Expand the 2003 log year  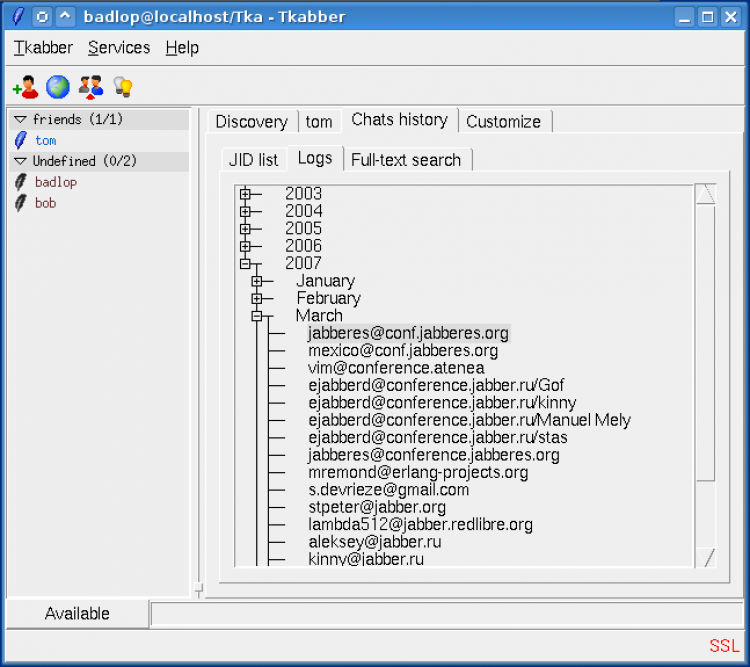point(245,194)
